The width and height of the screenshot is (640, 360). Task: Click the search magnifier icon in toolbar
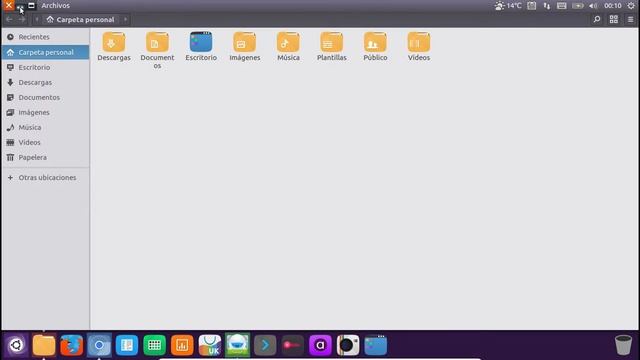point(597,19)
